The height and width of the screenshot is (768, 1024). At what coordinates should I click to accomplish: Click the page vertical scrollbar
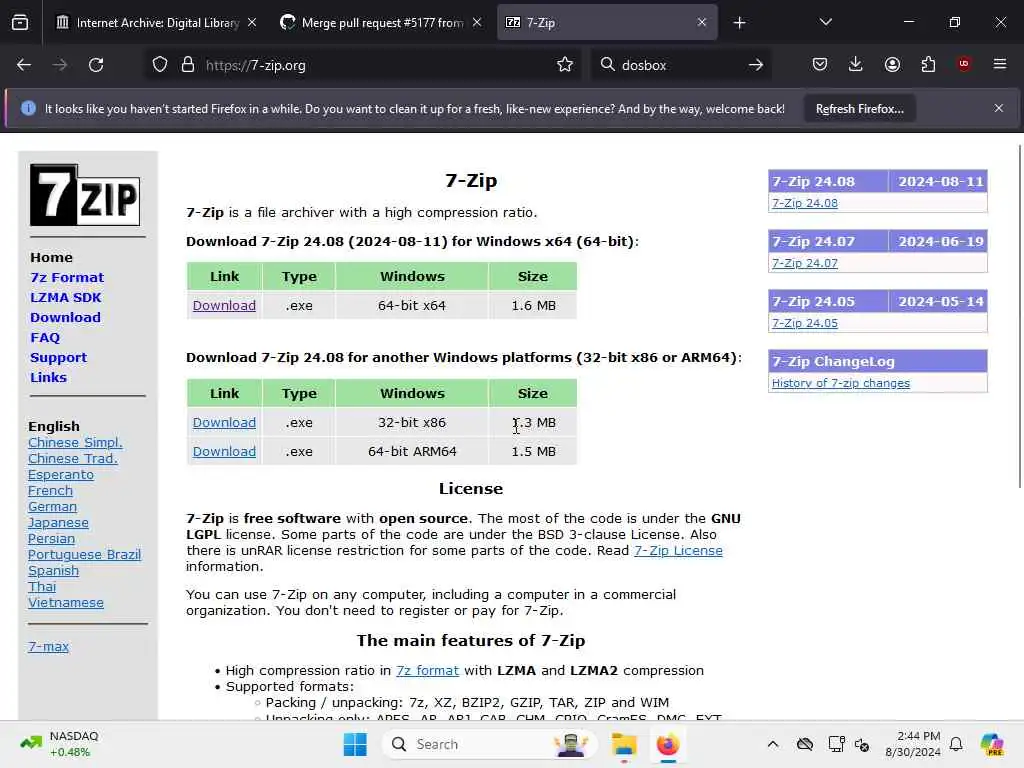(x=1019, y=317)
